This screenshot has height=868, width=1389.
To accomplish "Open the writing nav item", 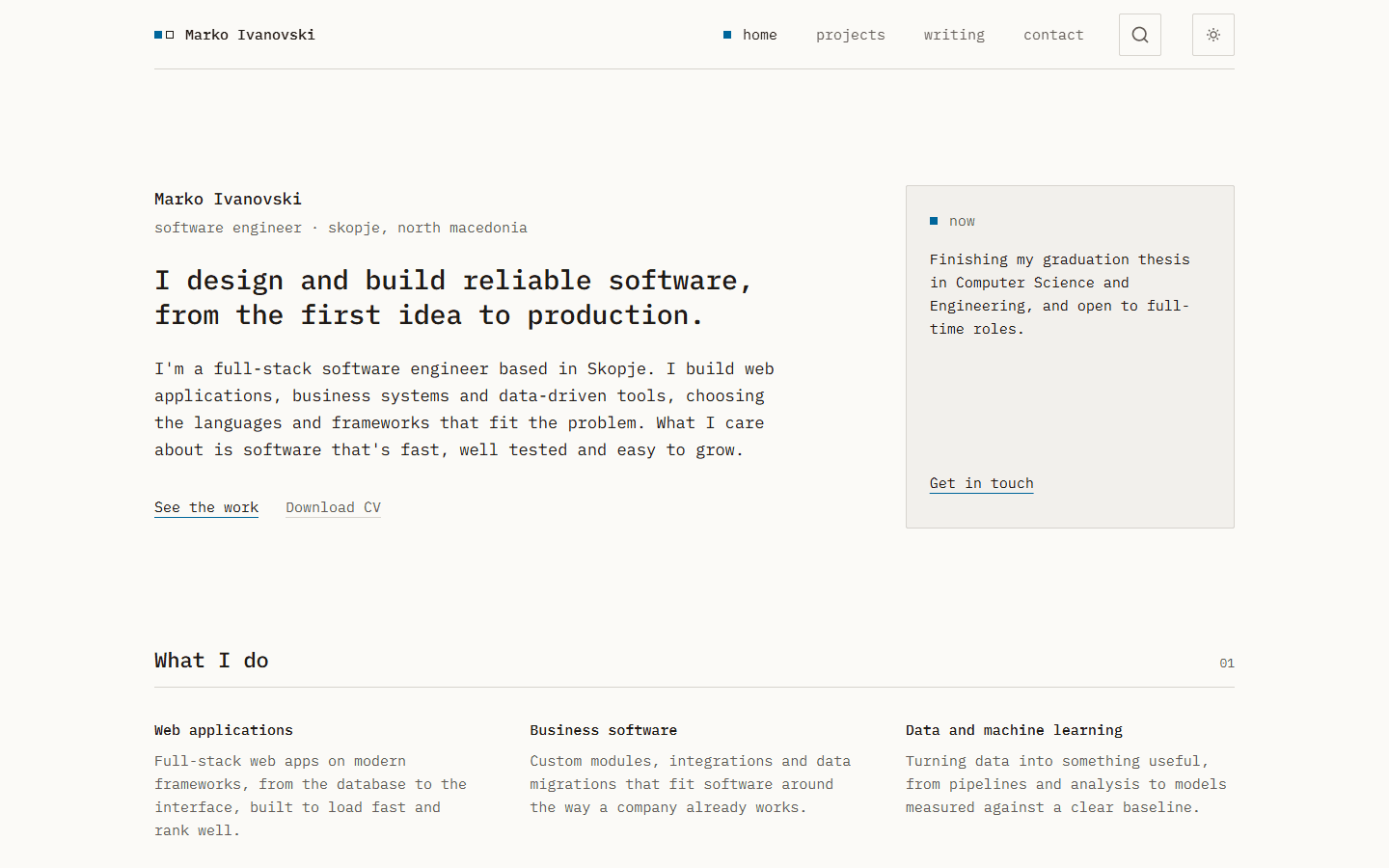I will pos(954,35).
